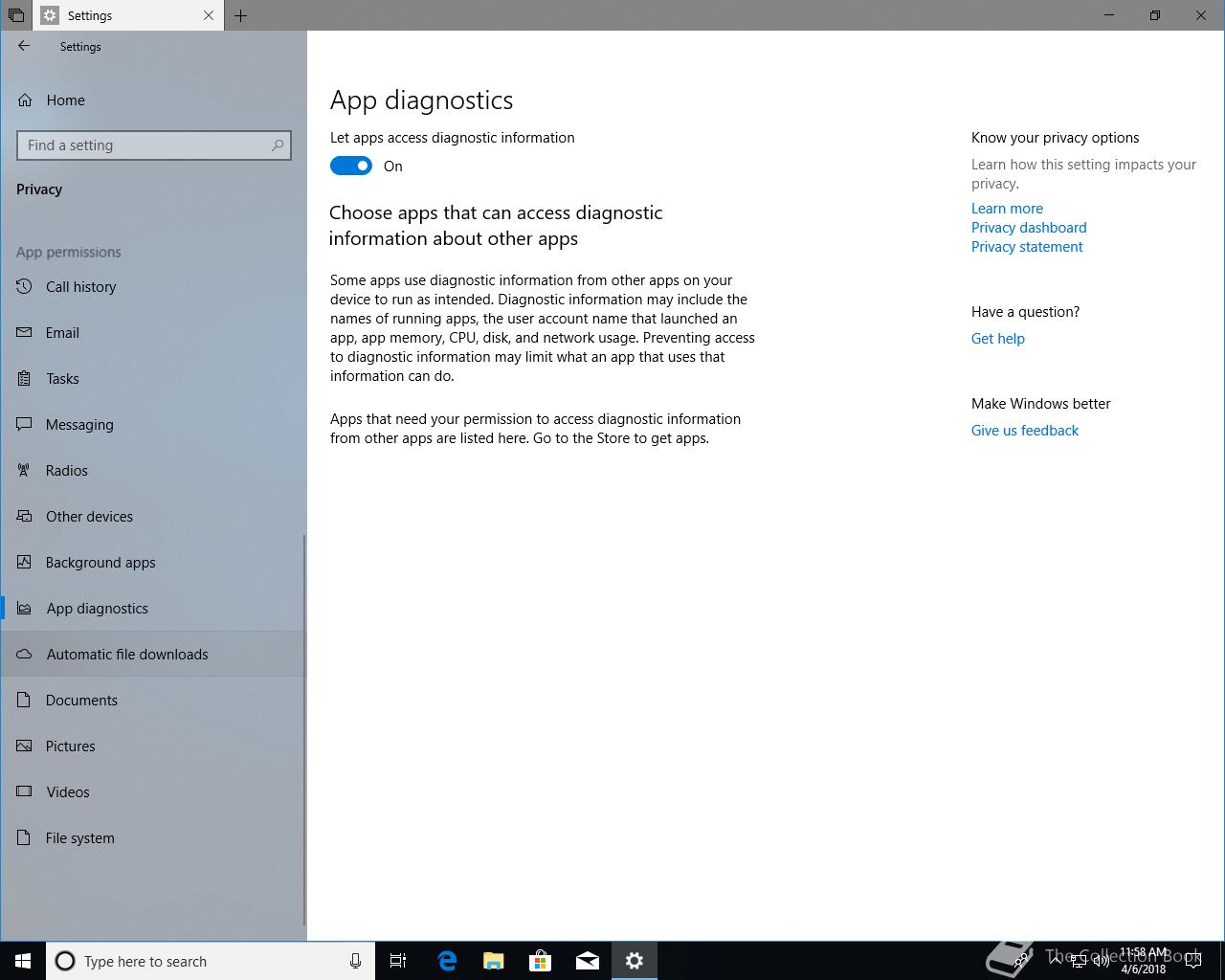Open Pictures privacy settings
Viewport: 1225px width, 980px height.
pos(153,746)
